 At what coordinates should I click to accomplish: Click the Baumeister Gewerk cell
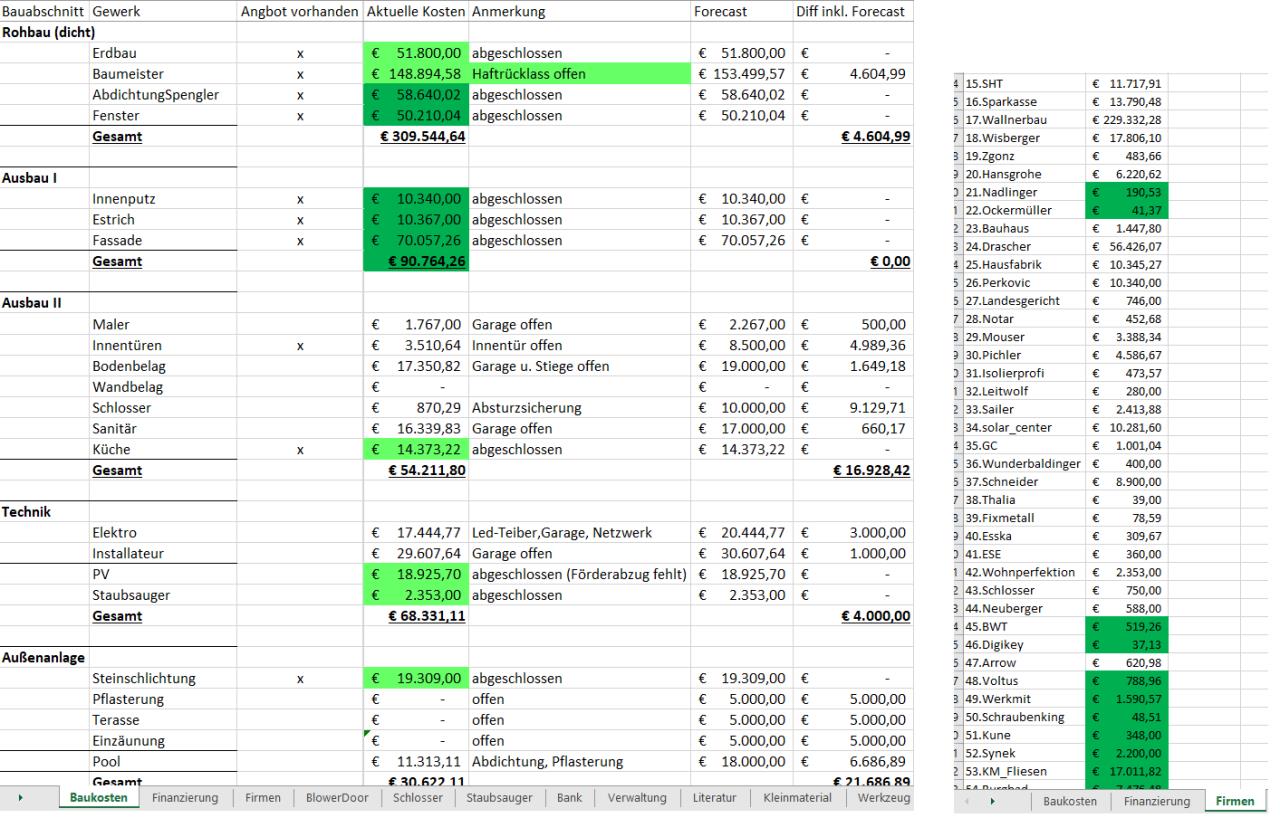tap(163, 73)
